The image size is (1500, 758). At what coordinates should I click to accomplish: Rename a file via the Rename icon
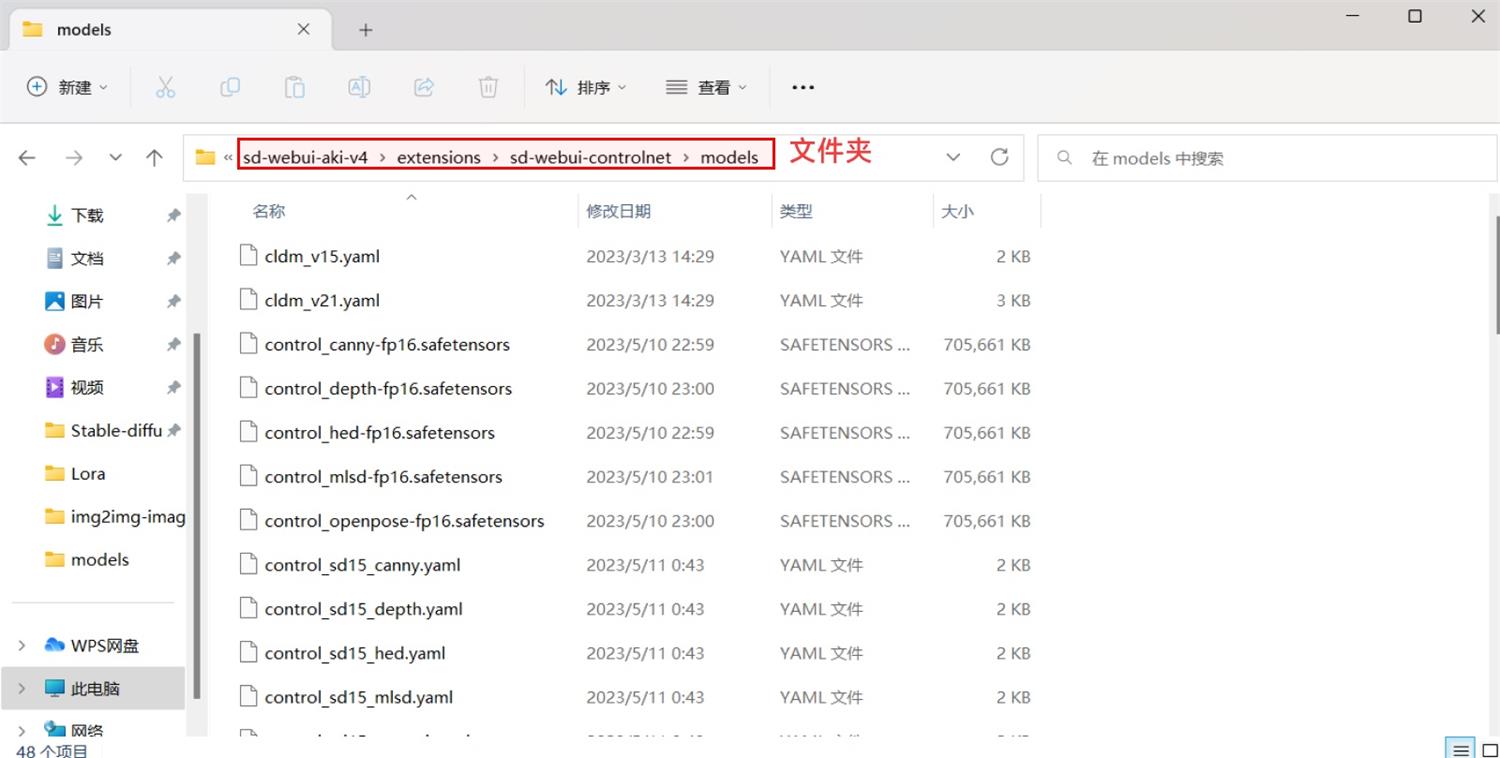(x=359, y=87)
